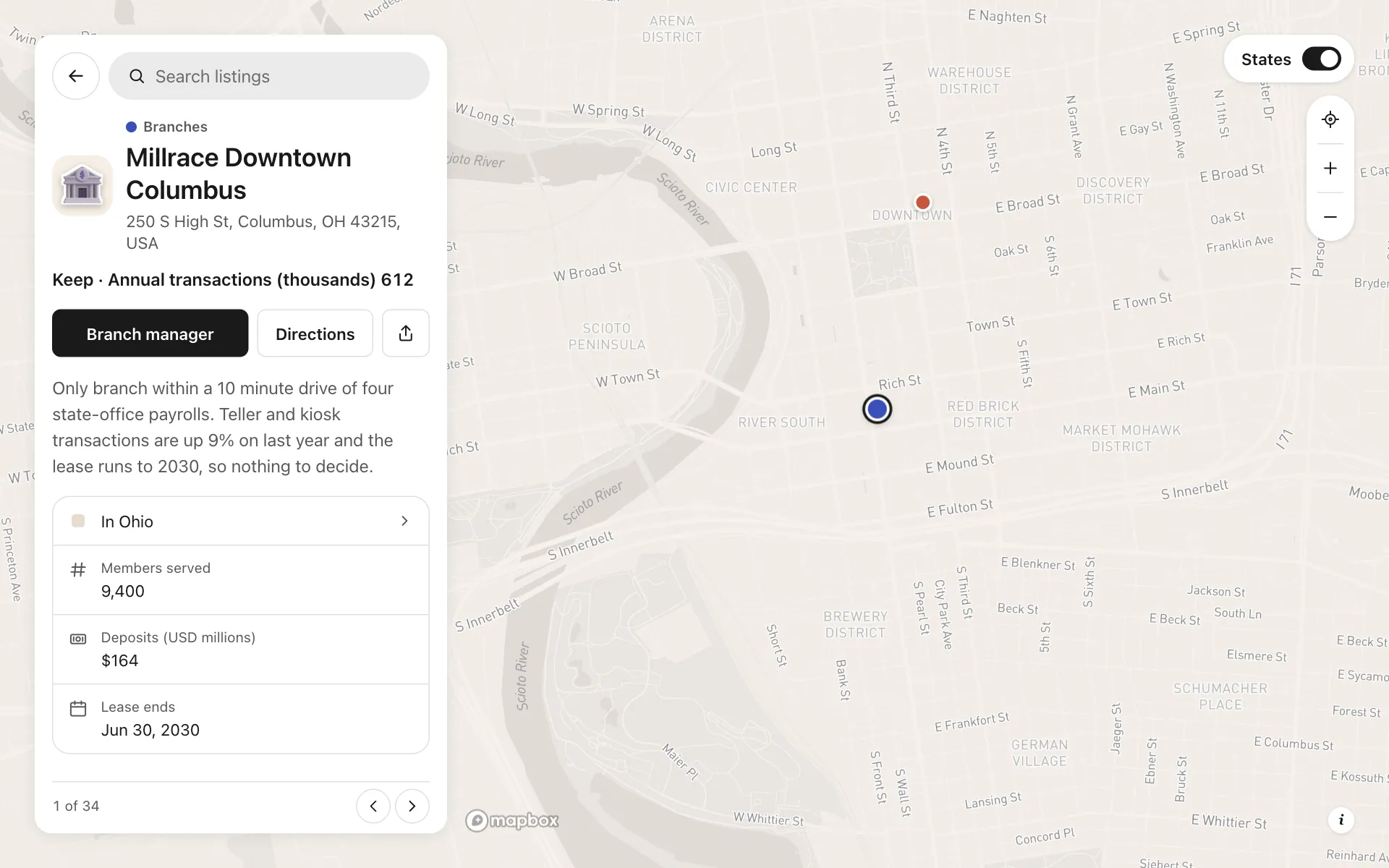Click the Lease ends Jun 30, 2030 value
The height and width of the screenshot is (868, 1389).
click(x=150, y=730)
